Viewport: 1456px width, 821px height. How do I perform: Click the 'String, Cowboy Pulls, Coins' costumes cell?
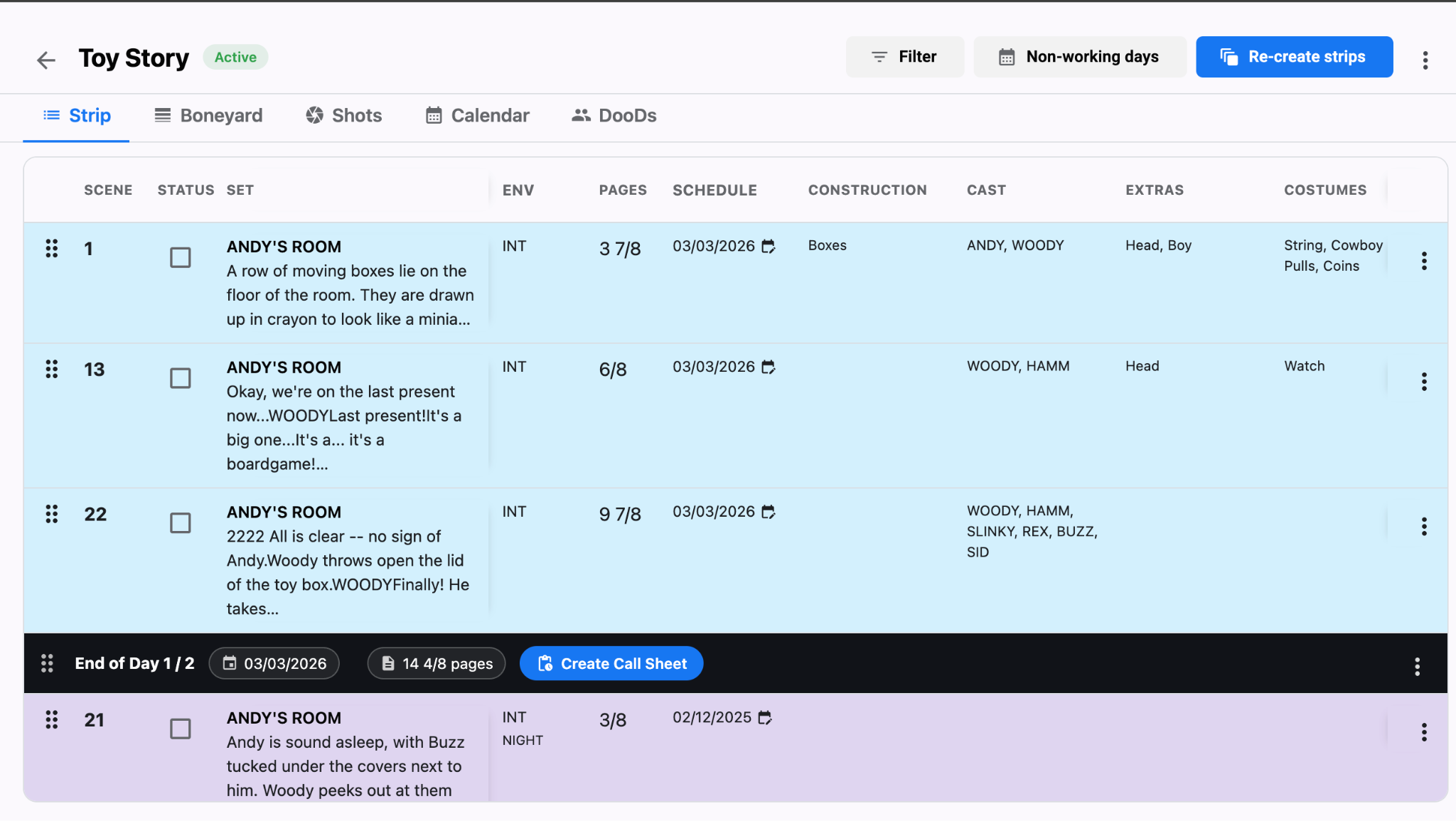click(x=1333, y=255)
